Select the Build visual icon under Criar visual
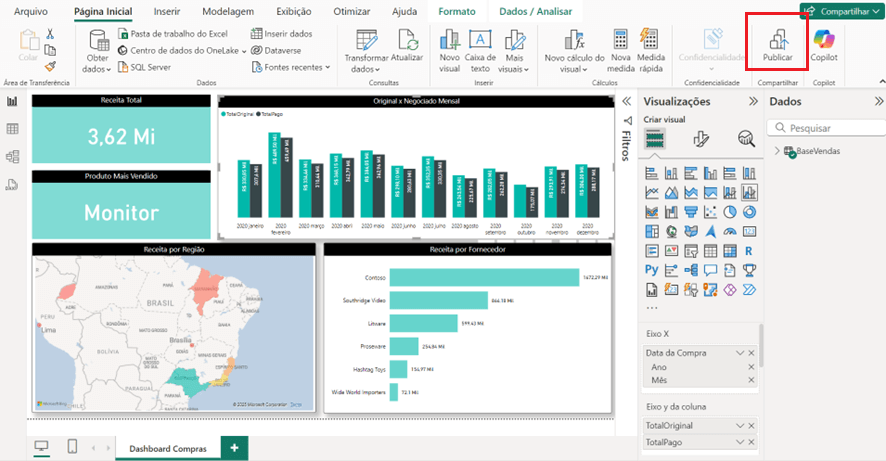Image resolution: width=886 pixels, height=461 pixels. click(654, 138)
